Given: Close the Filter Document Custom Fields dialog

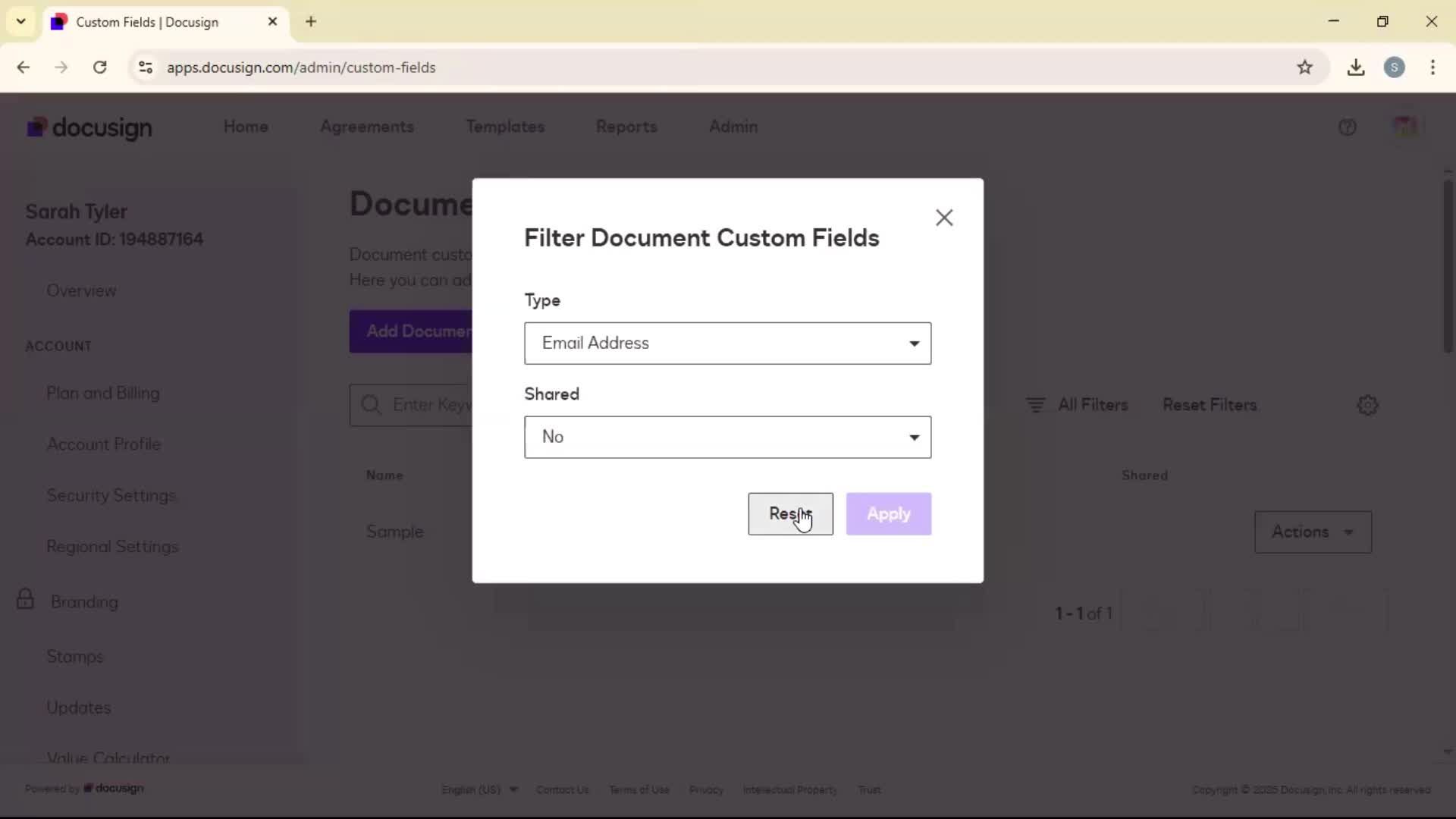Looking at the screenshot, I should click(x=944, y=218).
